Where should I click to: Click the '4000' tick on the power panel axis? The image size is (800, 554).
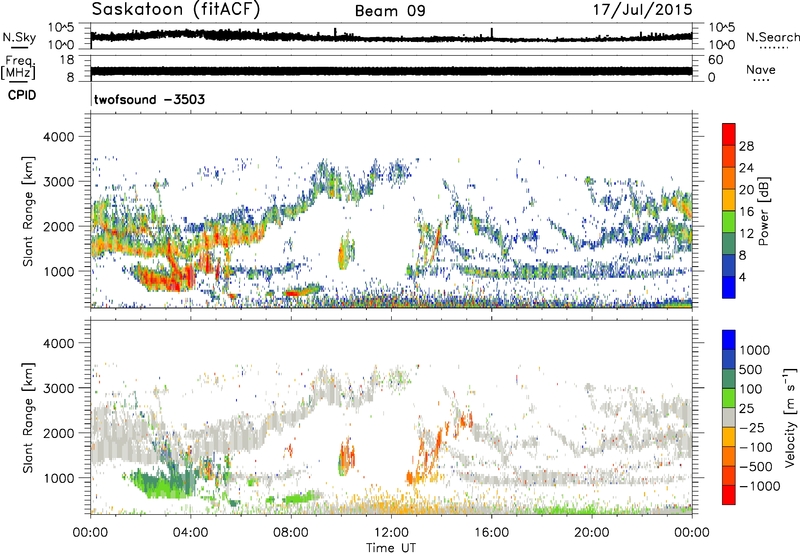coord(58,137)
